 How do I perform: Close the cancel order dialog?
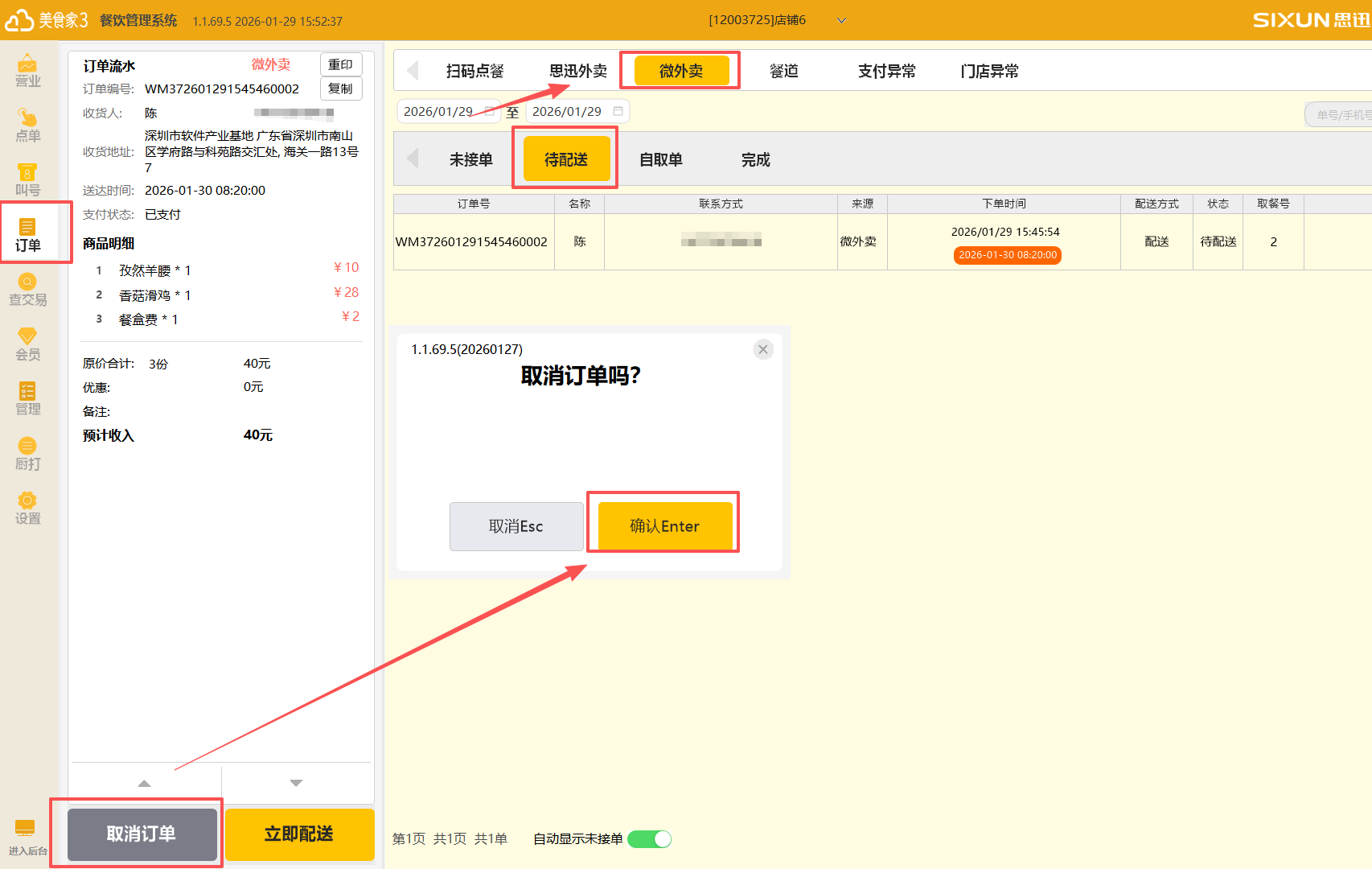click(x=762, y=349)
